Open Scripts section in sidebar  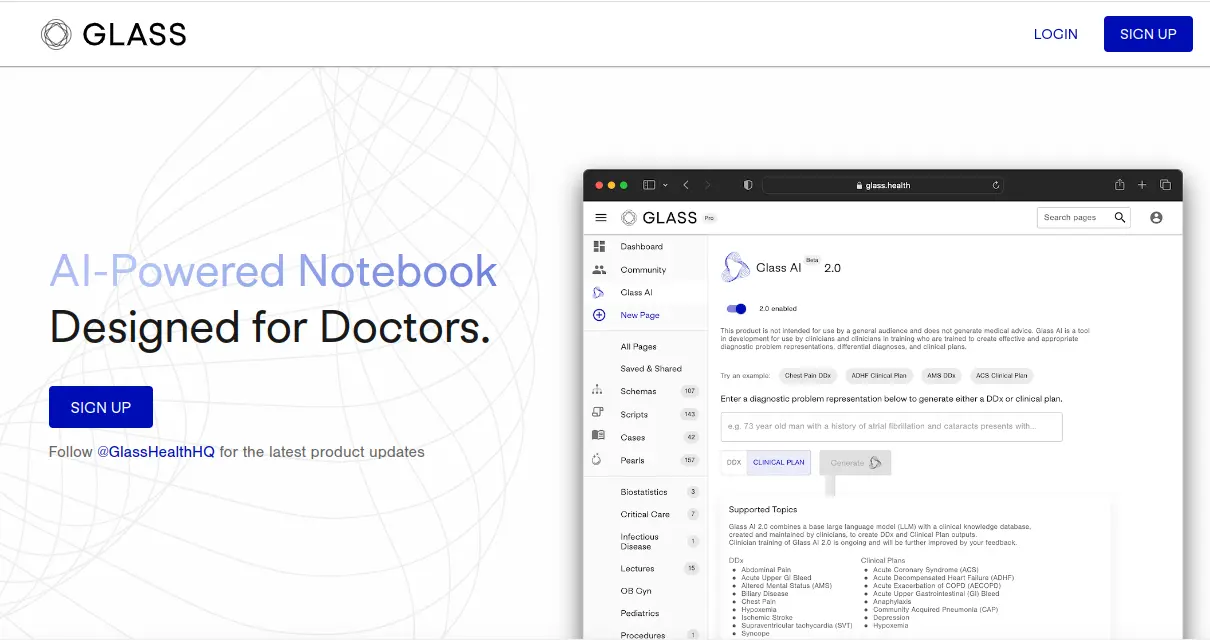(634, 414)
